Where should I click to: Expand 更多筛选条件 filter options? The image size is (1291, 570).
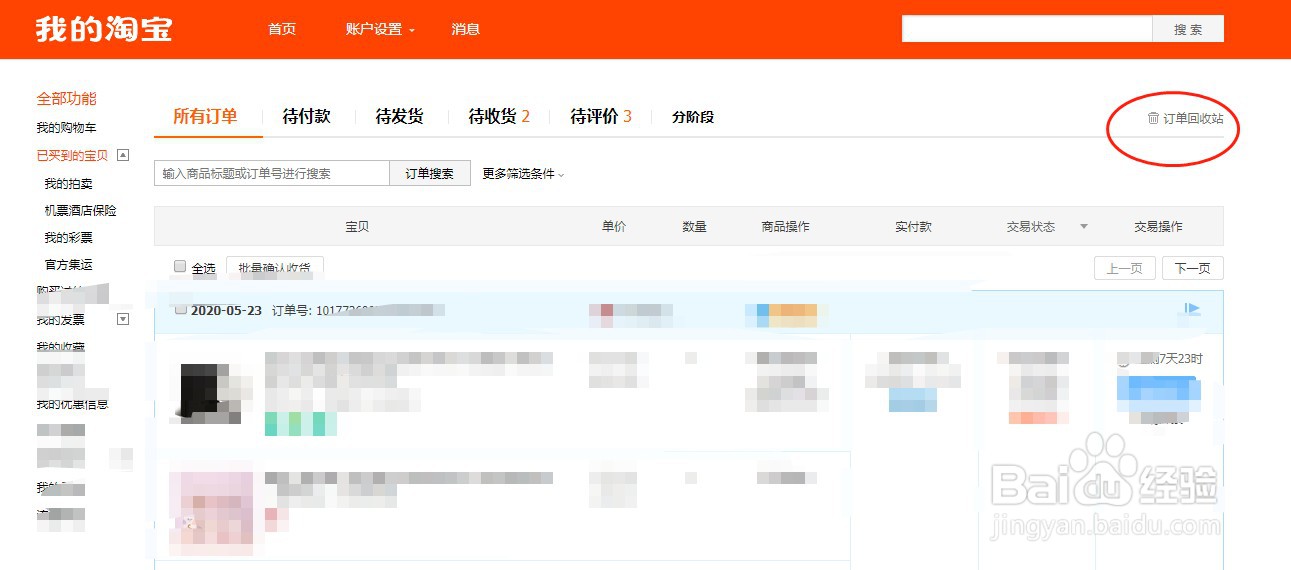click(523, 174)
